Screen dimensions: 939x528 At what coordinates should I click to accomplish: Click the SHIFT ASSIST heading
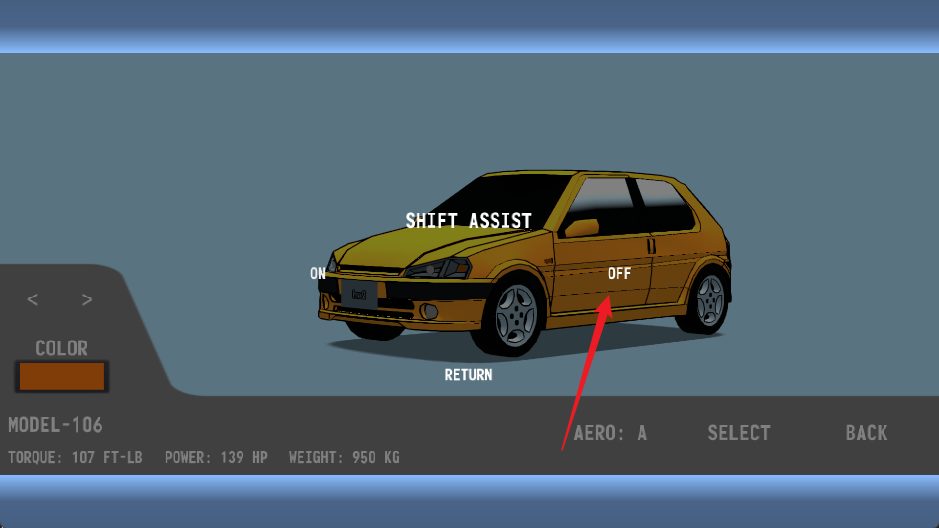pyautogui.click(x=468, y=220)
